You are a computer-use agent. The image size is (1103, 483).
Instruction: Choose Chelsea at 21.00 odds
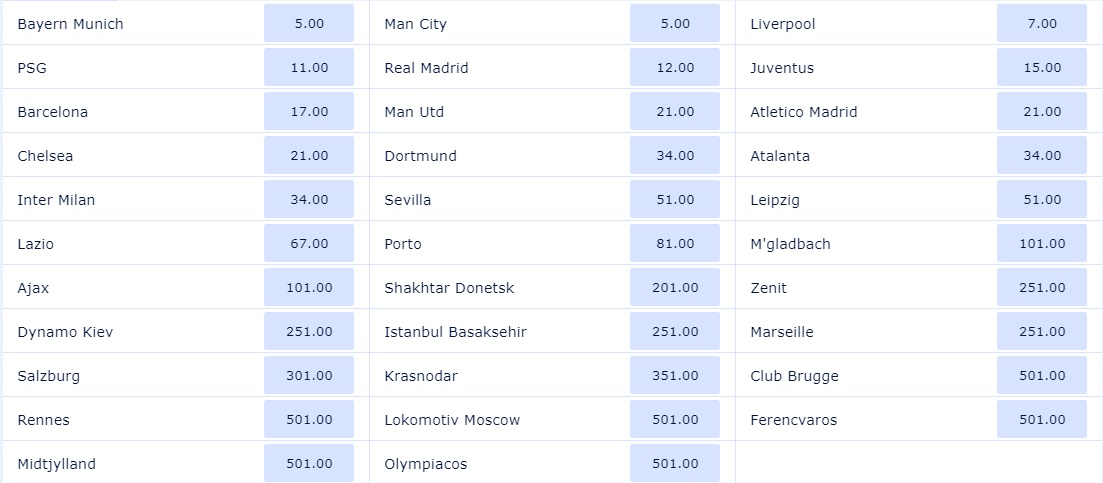tap(309, 156)
